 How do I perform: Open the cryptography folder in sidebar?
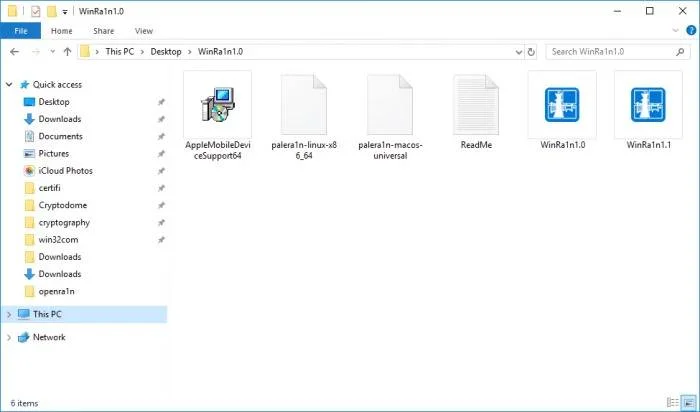click(x=64, y=222)
